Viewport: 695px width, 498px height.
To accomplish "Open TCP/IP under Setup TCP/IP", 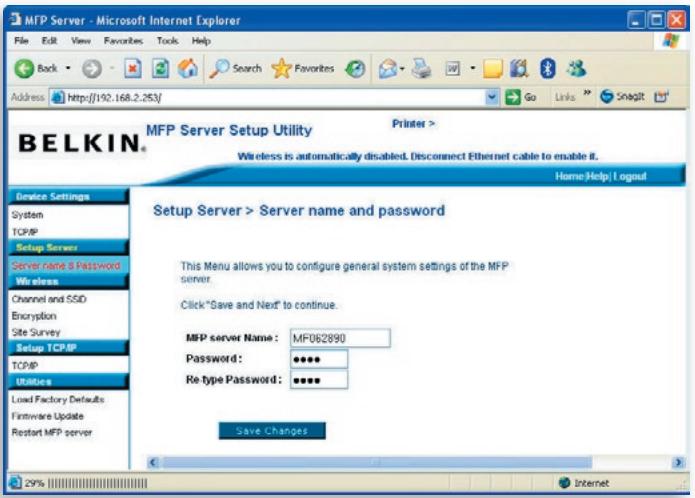I will click(25, 366).
